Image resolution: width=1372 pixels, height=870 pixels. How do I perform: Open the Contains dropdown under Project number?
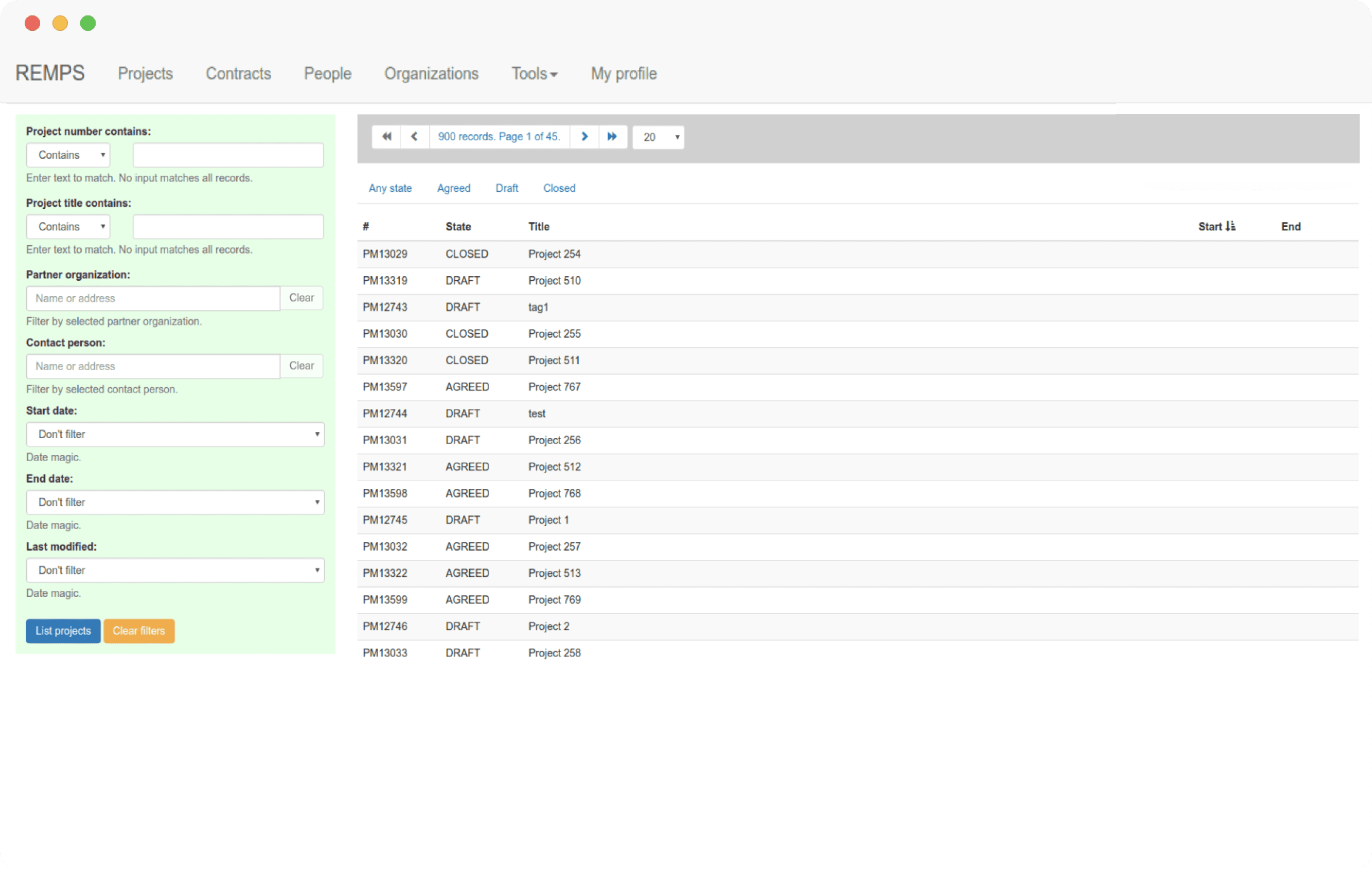click(67, 154)
